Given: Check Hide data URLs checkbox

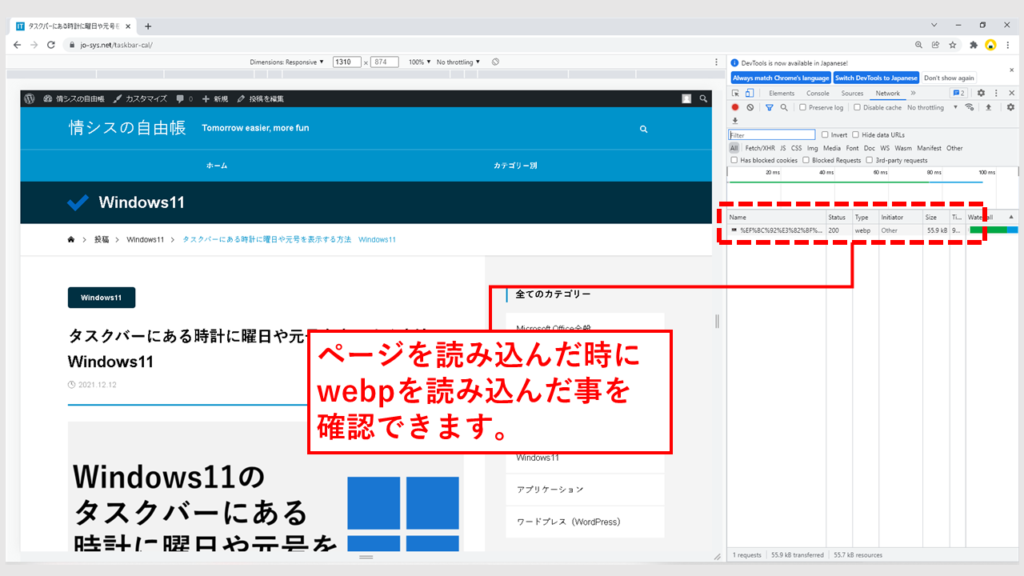Looking at the screenshot, I should (856, 135).
